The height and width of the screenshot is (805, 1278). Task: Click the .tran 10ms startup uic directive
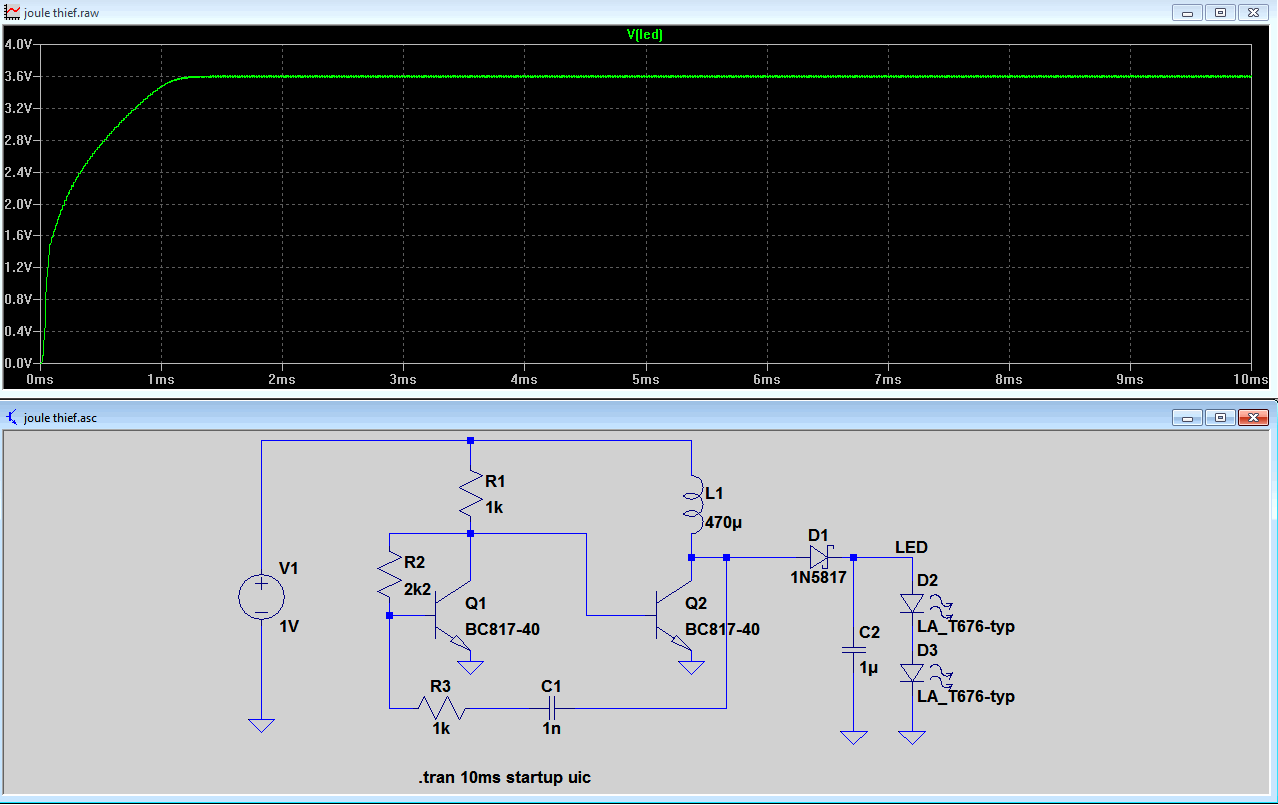(505, 777)
